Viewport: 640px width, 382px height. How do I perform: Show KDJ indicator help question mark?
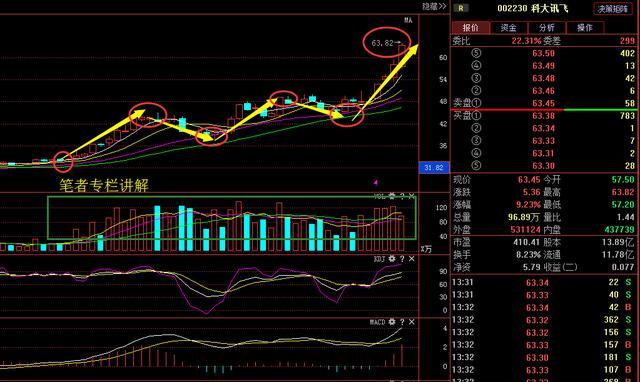click(402, 259)
